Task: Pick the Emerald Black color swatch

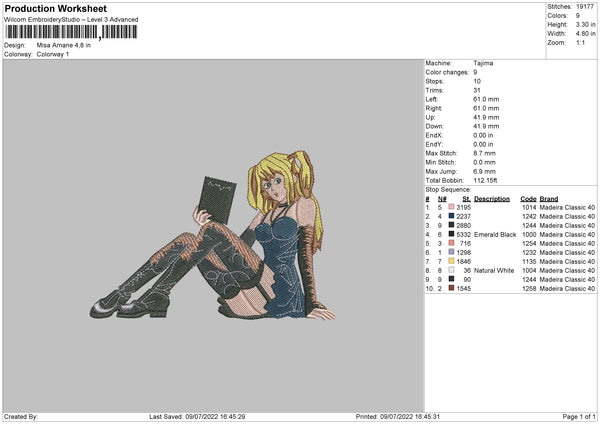Action: (x=451, y=234)
